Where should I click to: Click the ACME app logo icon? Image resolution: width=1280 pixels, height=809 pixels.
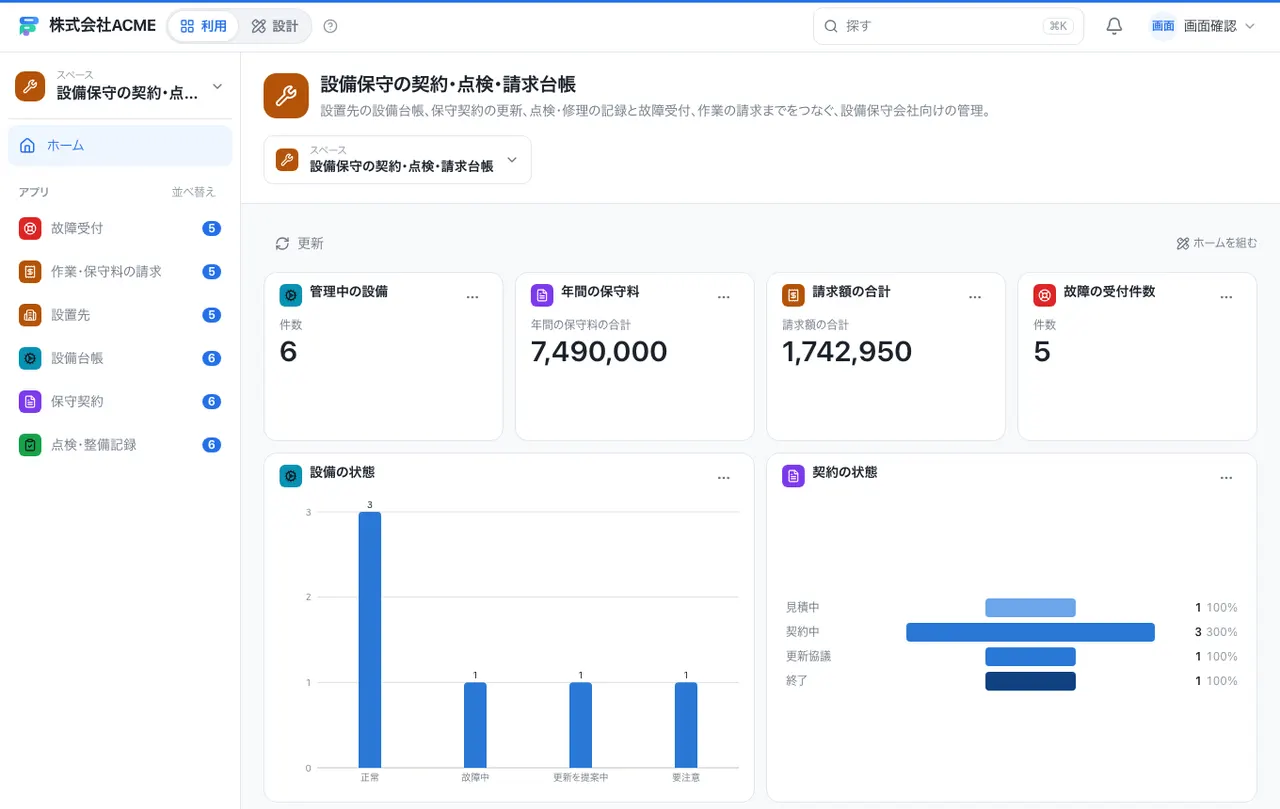29,26
